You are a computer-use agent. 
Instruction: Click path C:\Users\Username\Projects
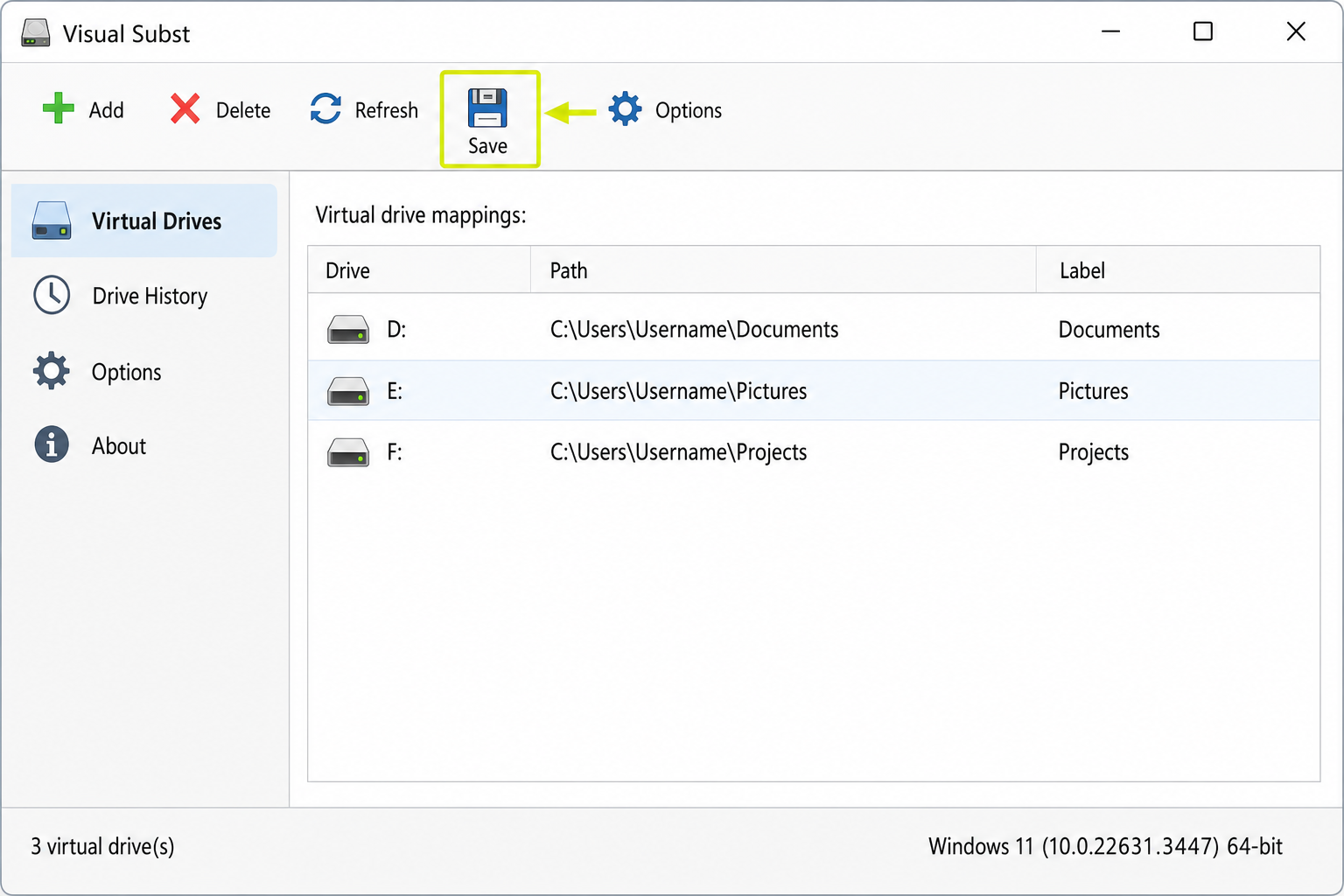pyautogui.click(x=678, y=452)
